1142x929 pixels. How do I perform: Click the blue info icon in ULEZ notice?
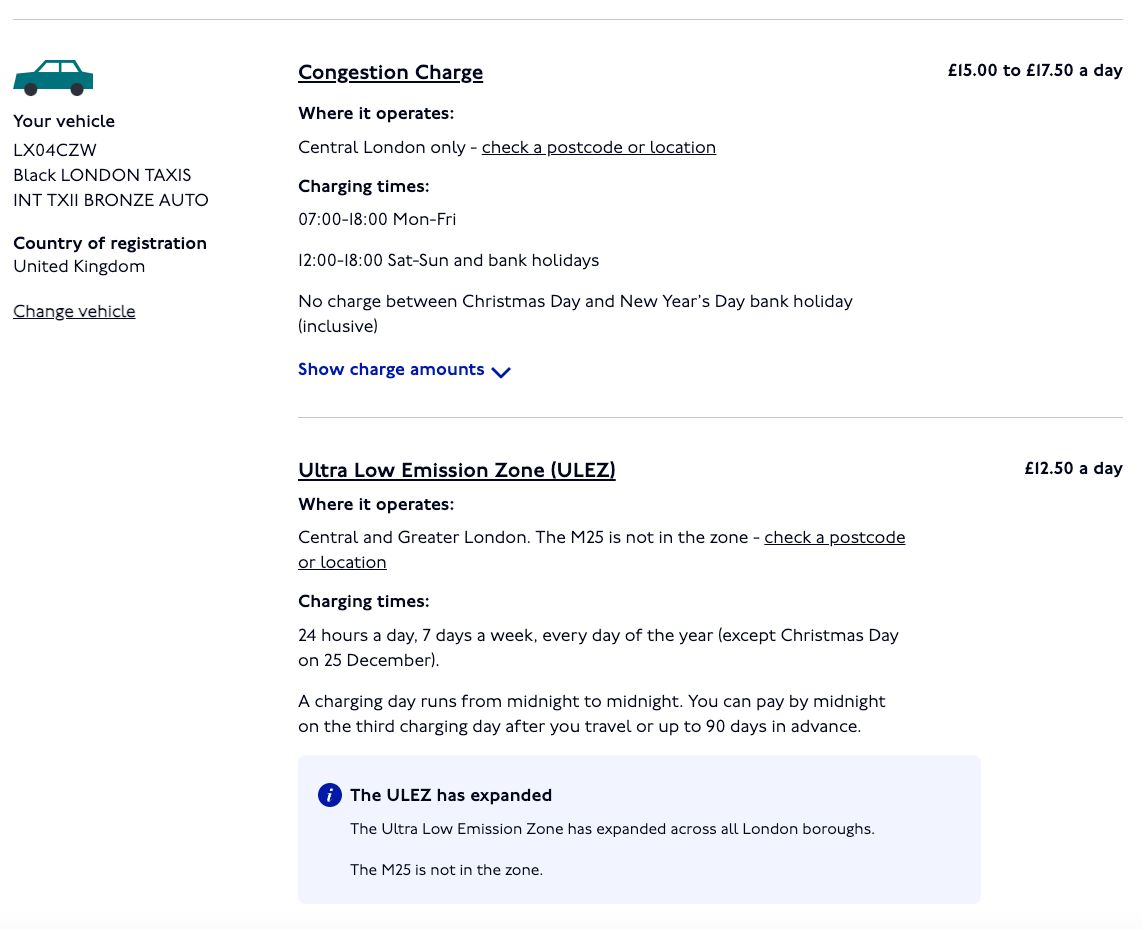pos(330,795)
